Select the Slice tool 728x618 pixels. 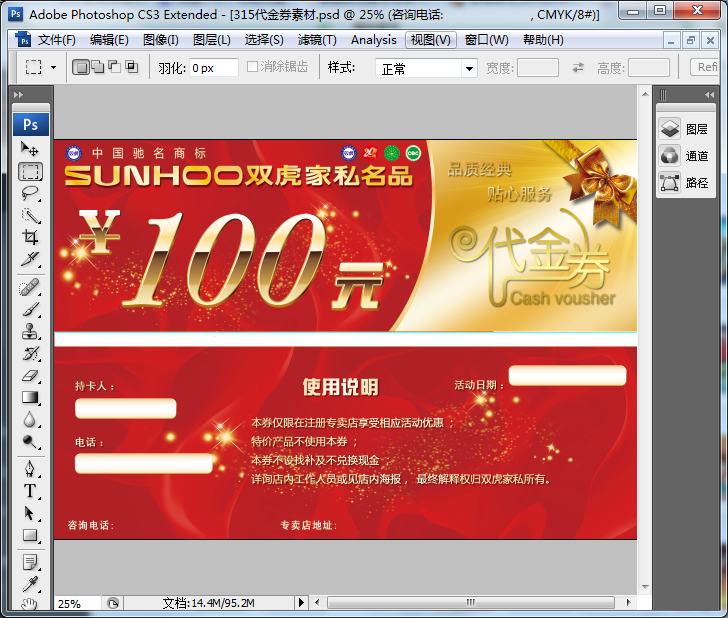30,259
